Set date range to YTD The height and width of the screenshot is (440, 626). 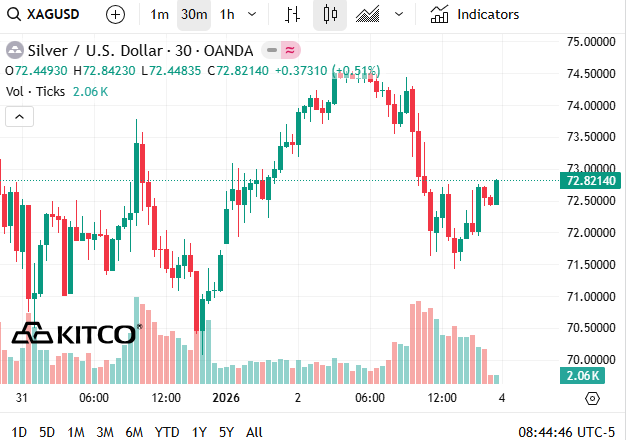pyautogui.click(x=168, y=432)
